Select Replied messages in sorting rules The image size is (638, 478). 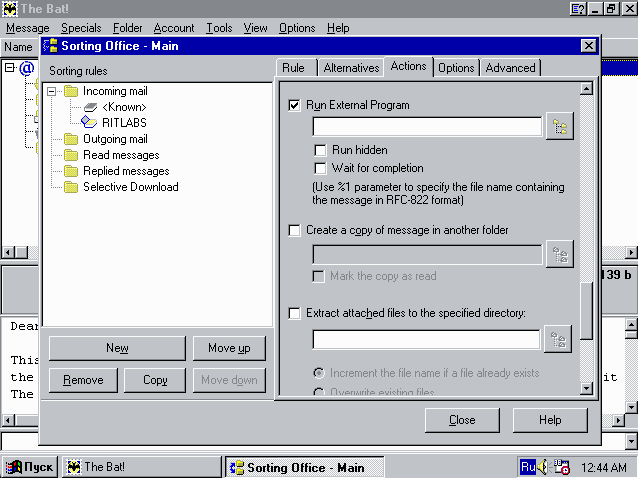click(126, 171)
